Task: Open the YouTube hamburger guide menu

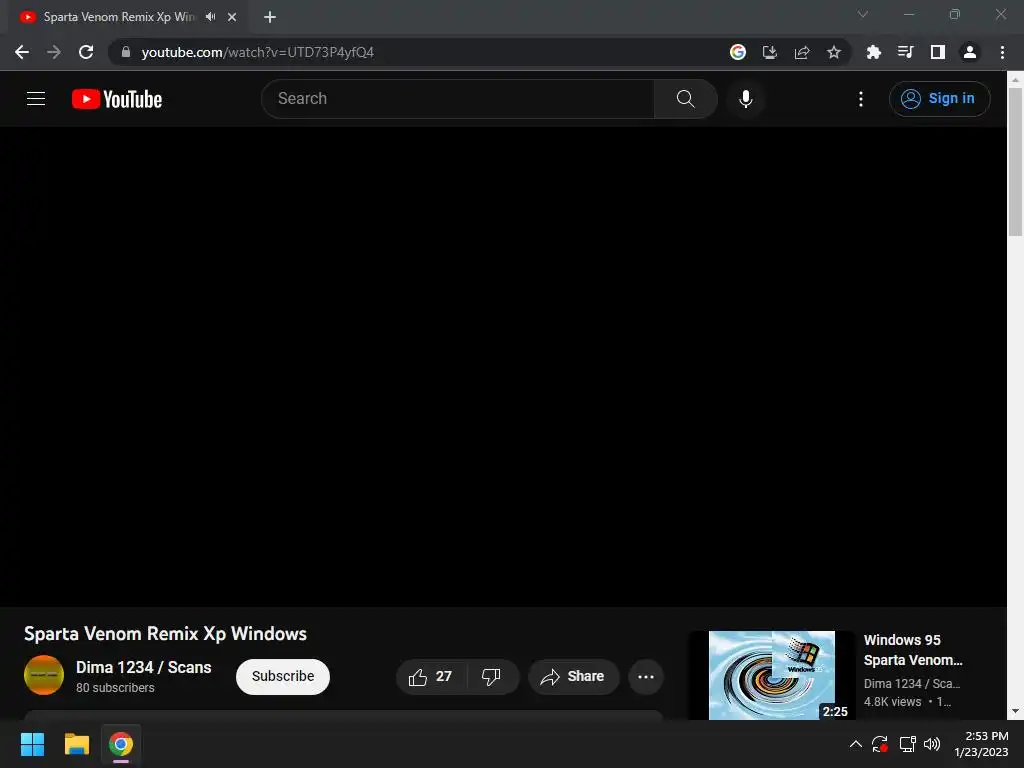Action: coord(36,99)
